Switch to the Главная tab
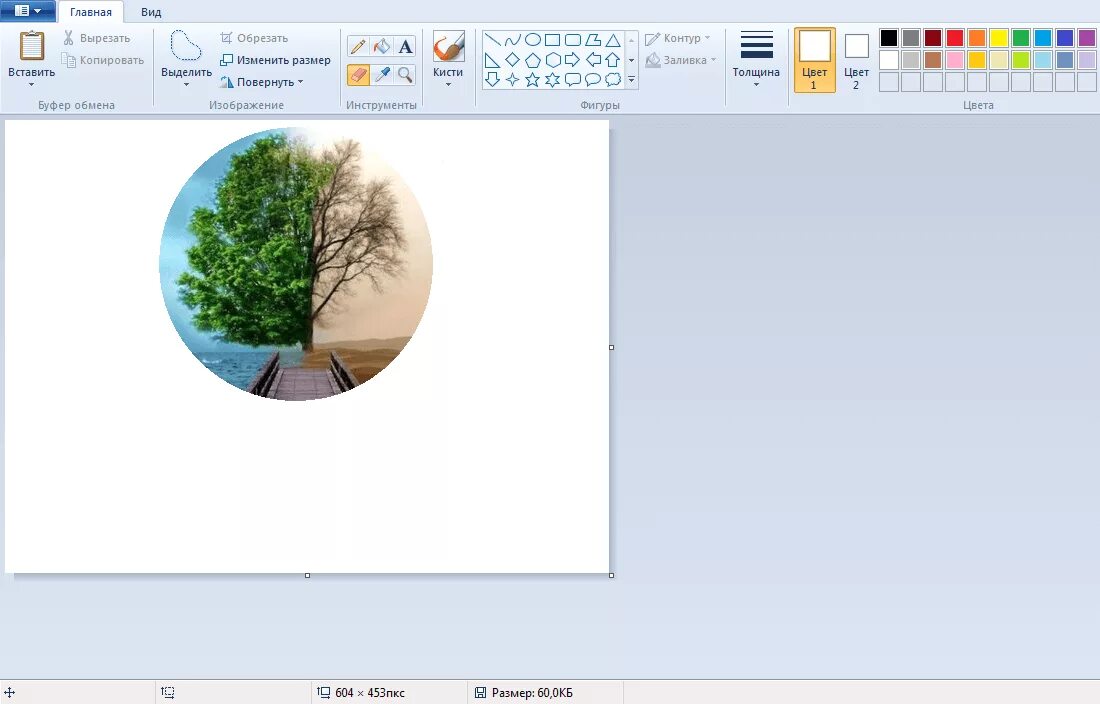 point(90,12)
